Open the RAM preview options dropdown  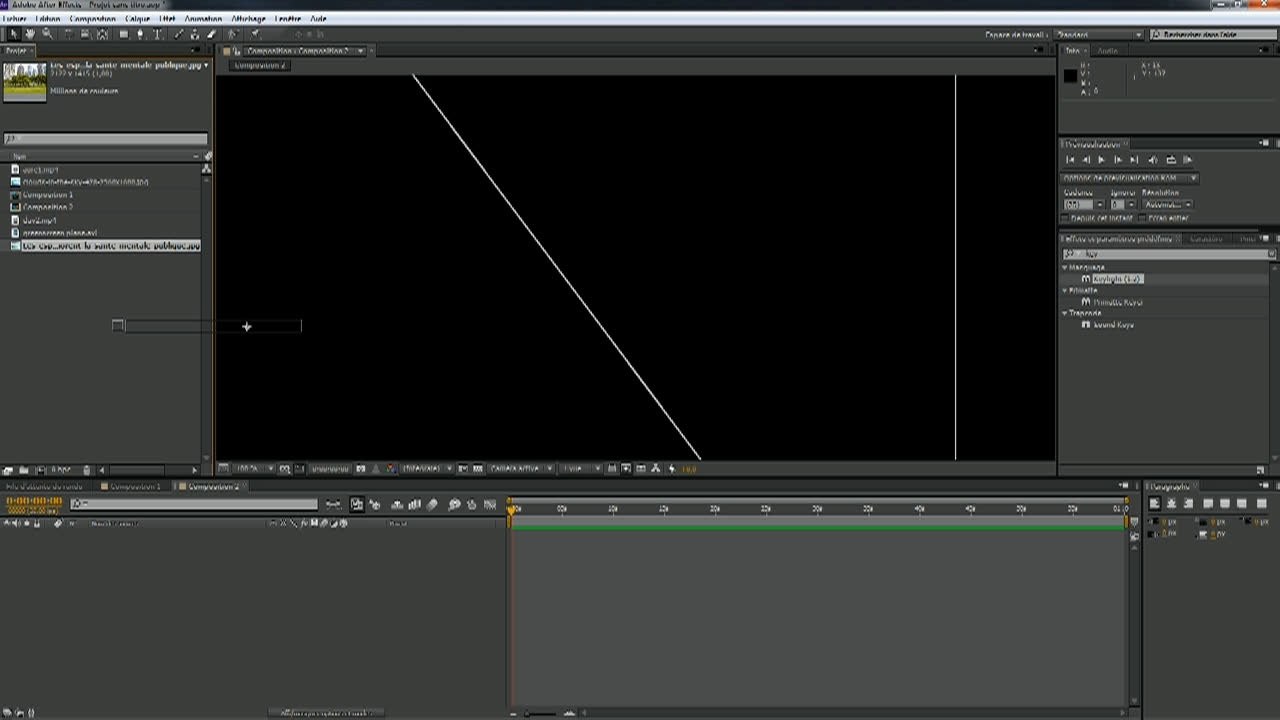tap(1130, 178)
